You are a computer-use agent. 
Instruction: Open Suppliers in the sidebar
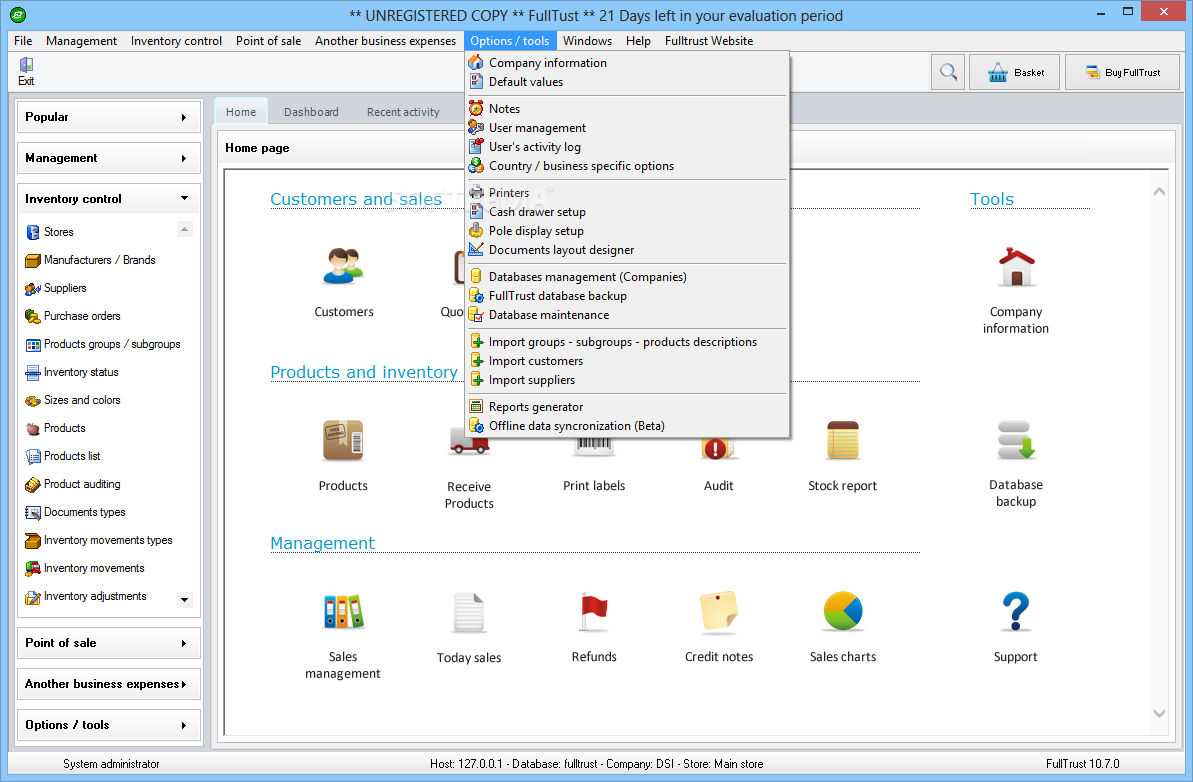click(56, 288)
